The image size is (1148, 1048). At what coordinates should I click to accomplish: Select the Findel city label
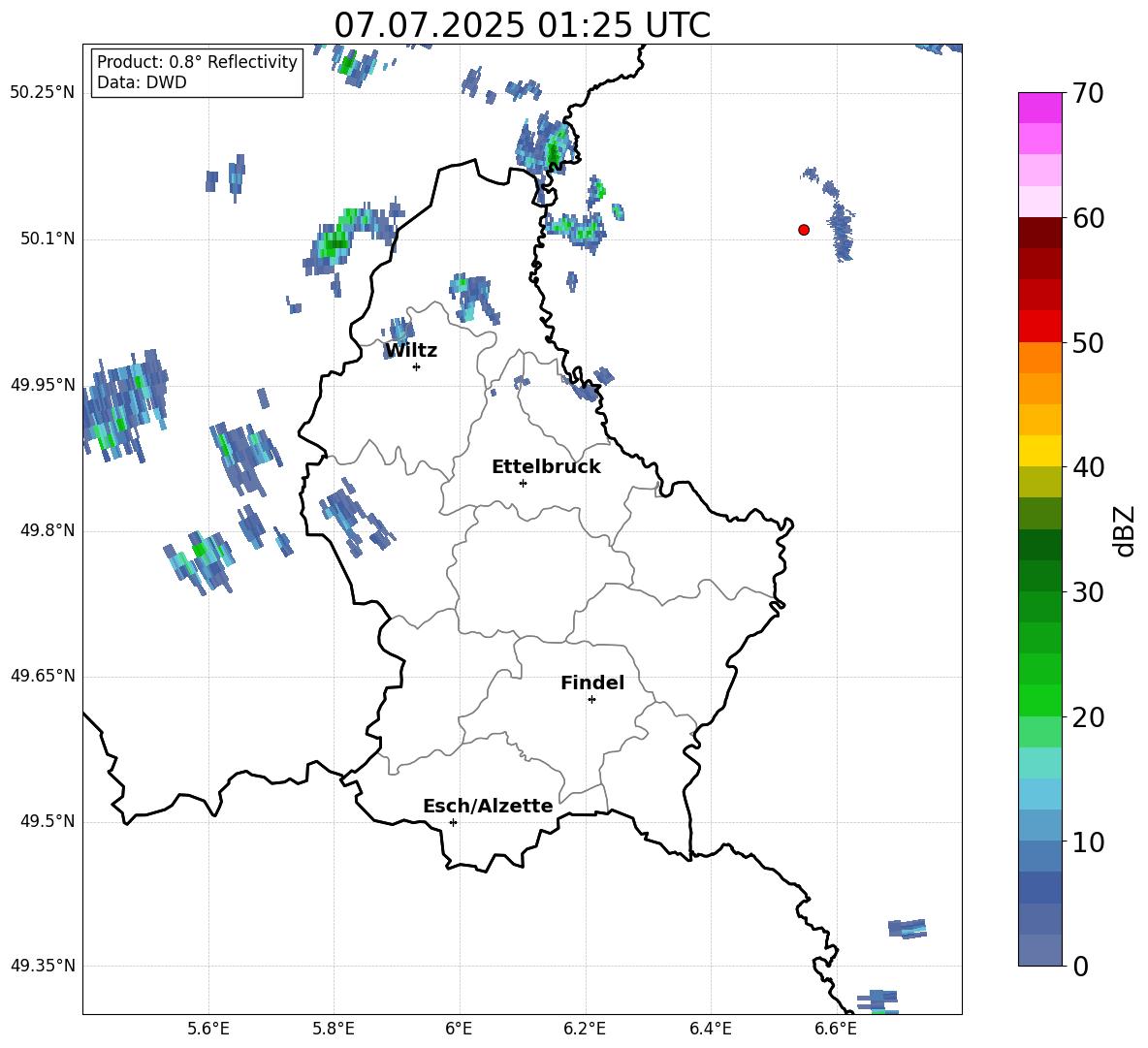[592, 683]
